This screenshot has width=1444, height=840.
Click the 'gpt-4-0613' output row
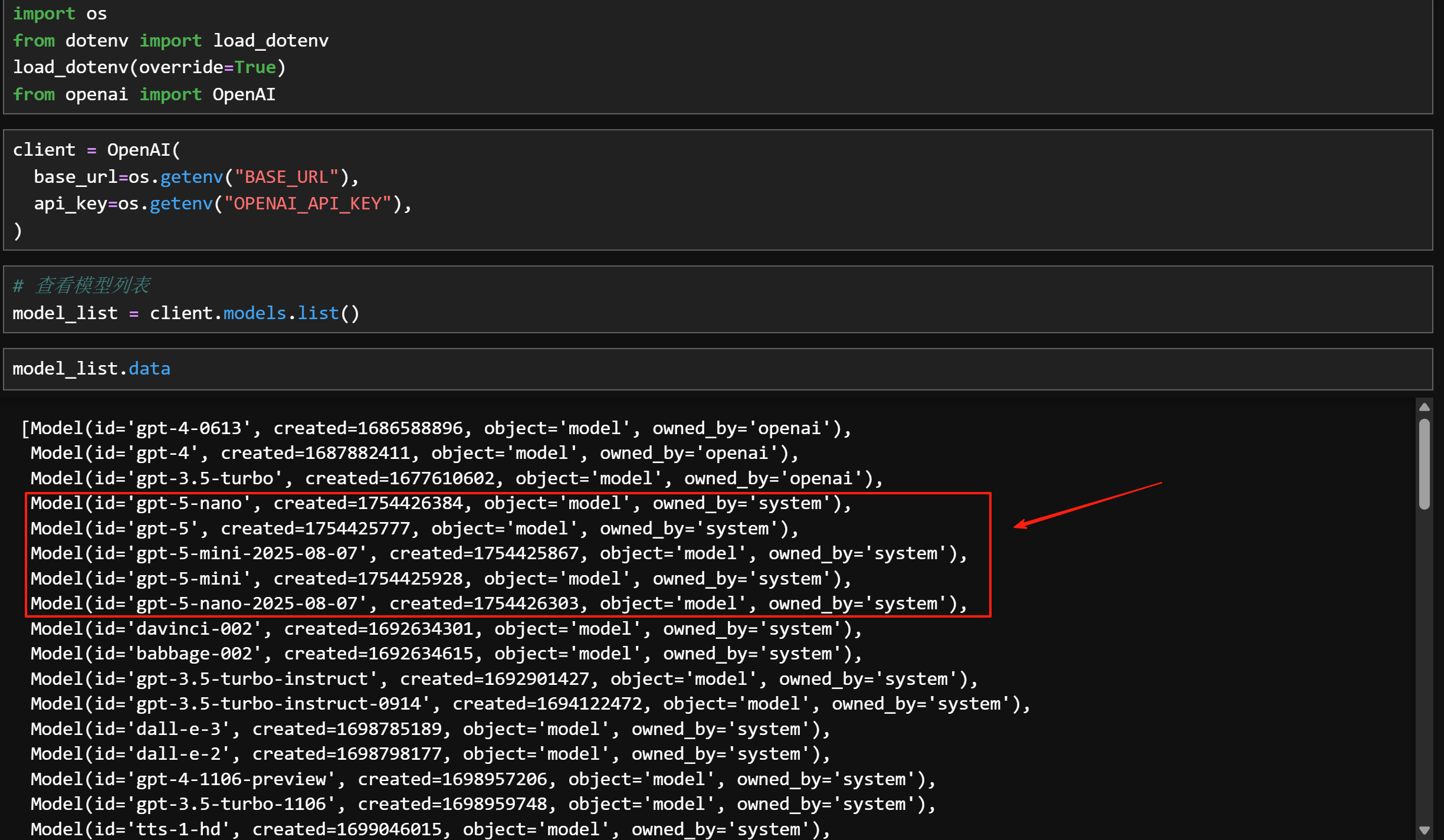click(437, 428)
